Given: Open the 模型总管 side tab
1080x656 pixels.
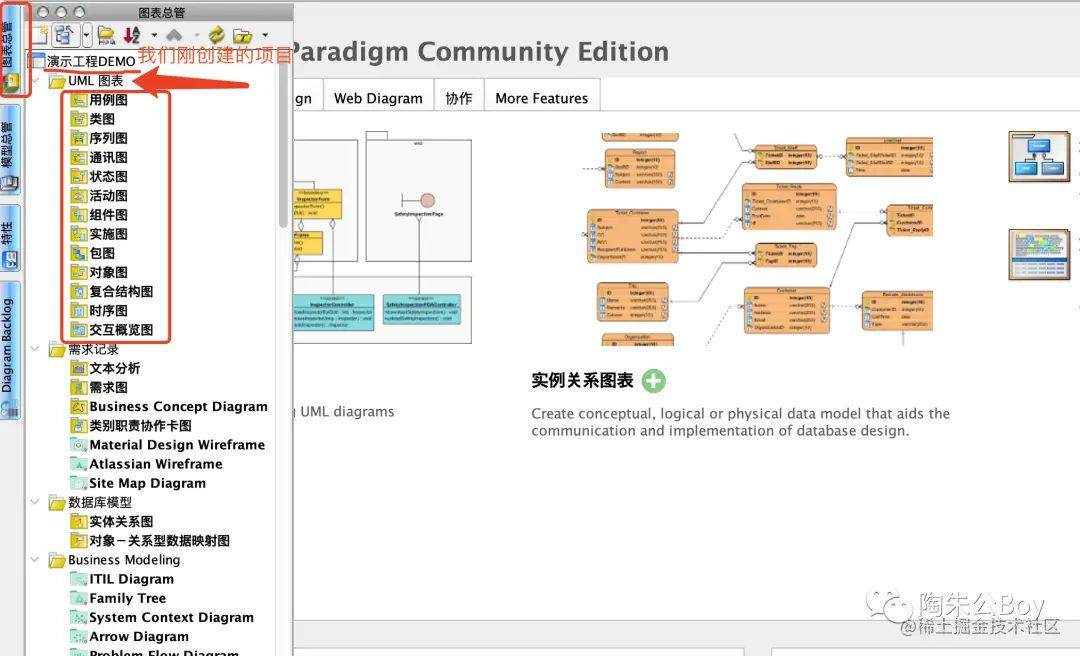Looking at the screenshot, I should [x=9, y=151].
